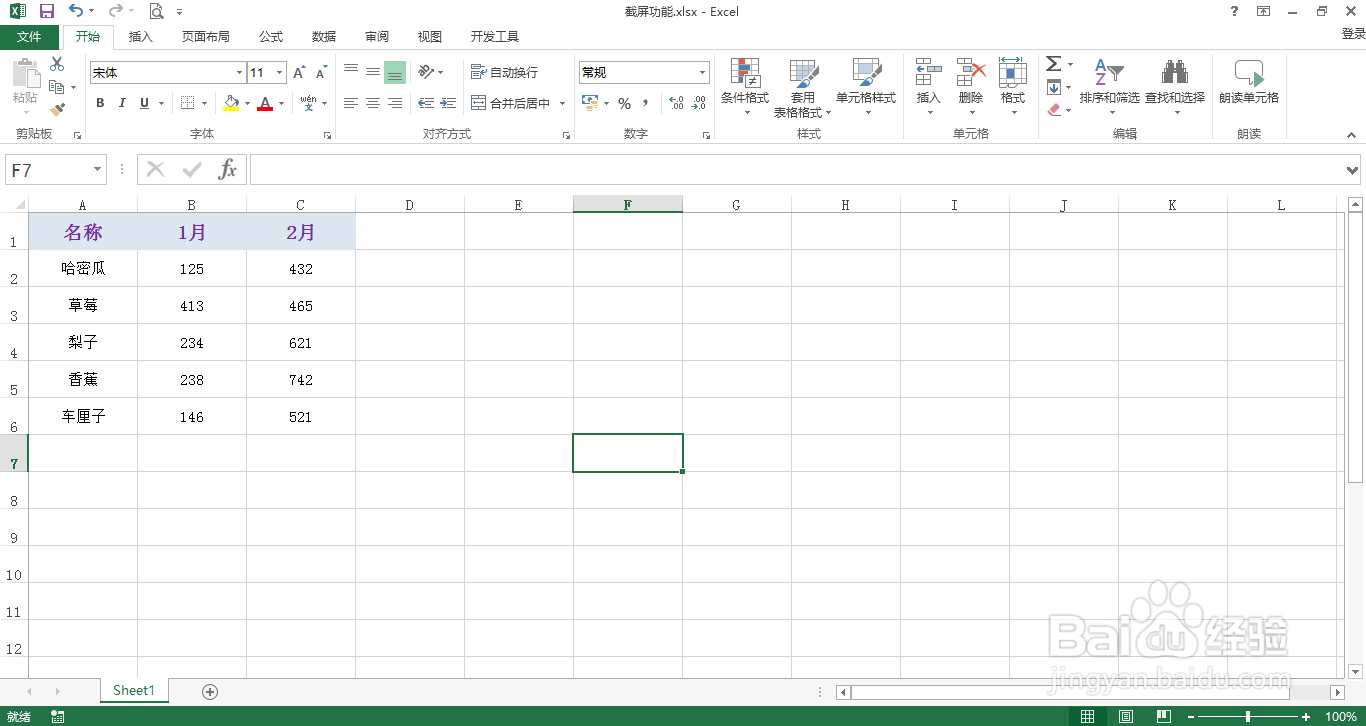Switch to the 插入 ribbon tab

(x=140, y=36)
